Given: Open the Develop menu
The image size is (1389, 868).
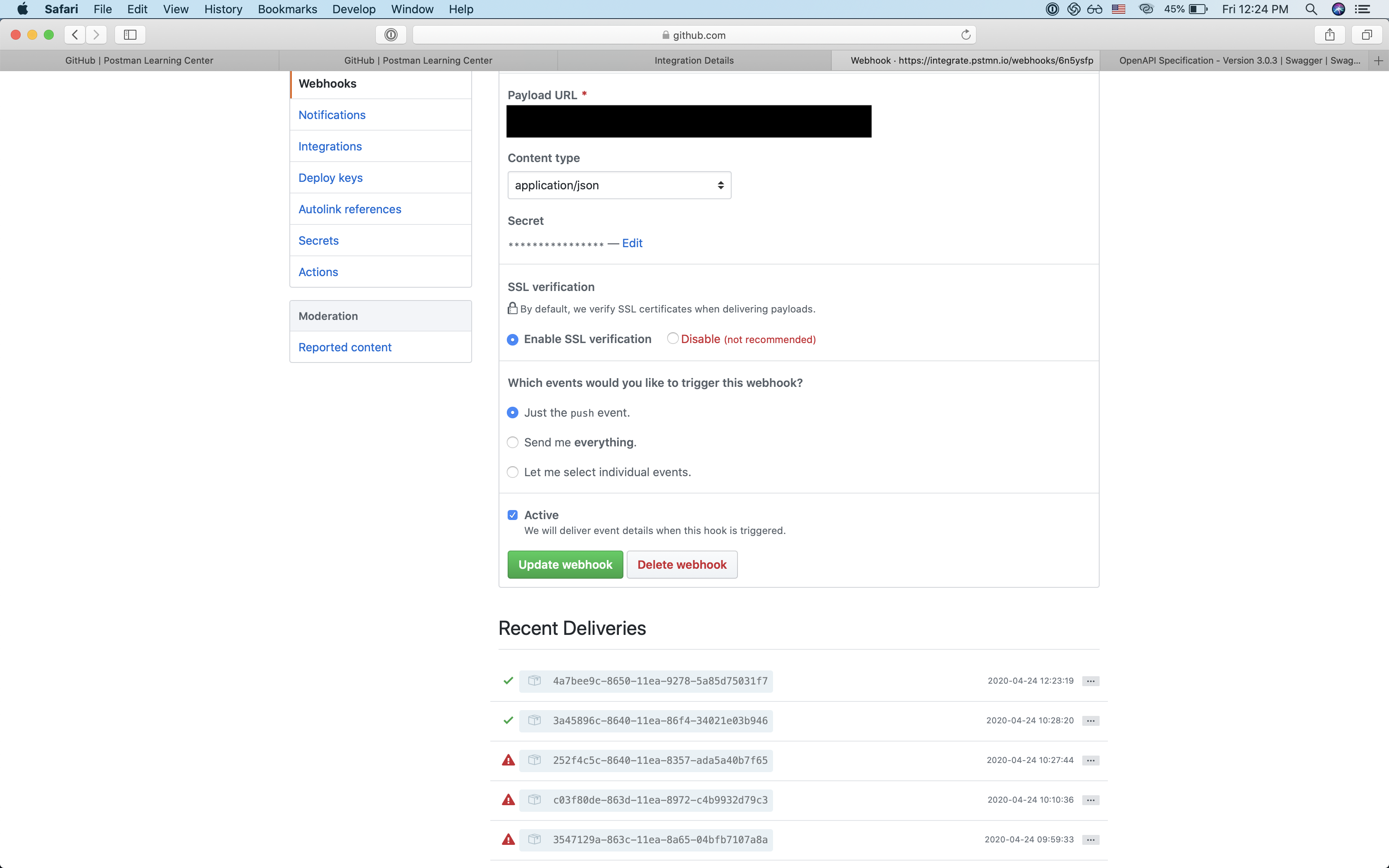Looking at the screenshot, I should pyautogui.click(x=353, y=9).
